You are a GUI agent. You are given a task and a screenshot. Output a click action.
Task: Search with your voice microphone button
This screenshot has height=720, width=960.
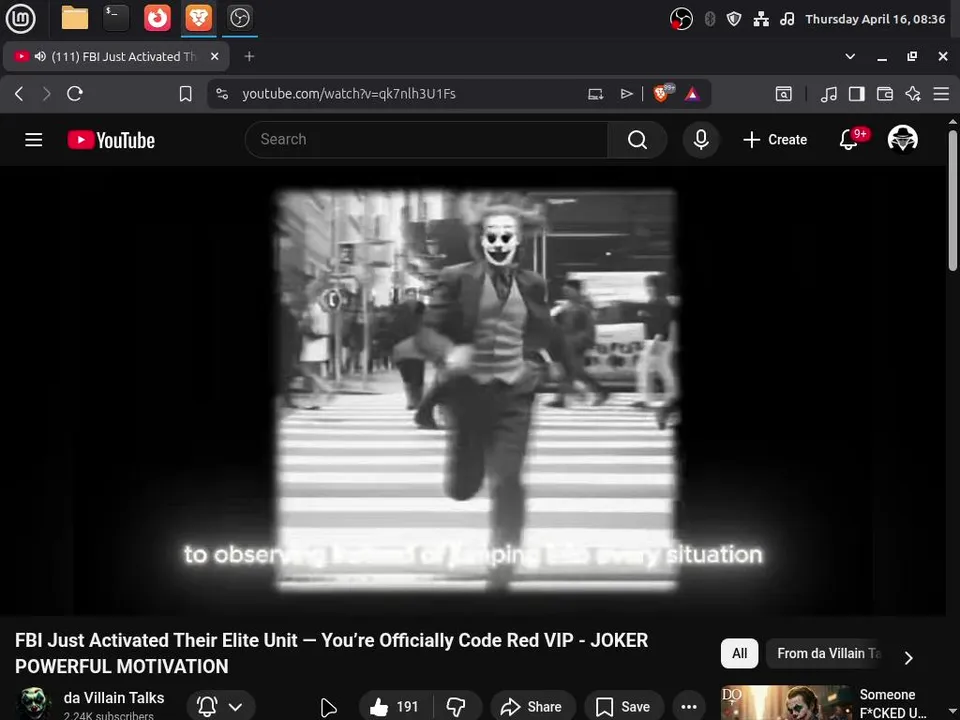pyautogui.click(x=701, y=140)
